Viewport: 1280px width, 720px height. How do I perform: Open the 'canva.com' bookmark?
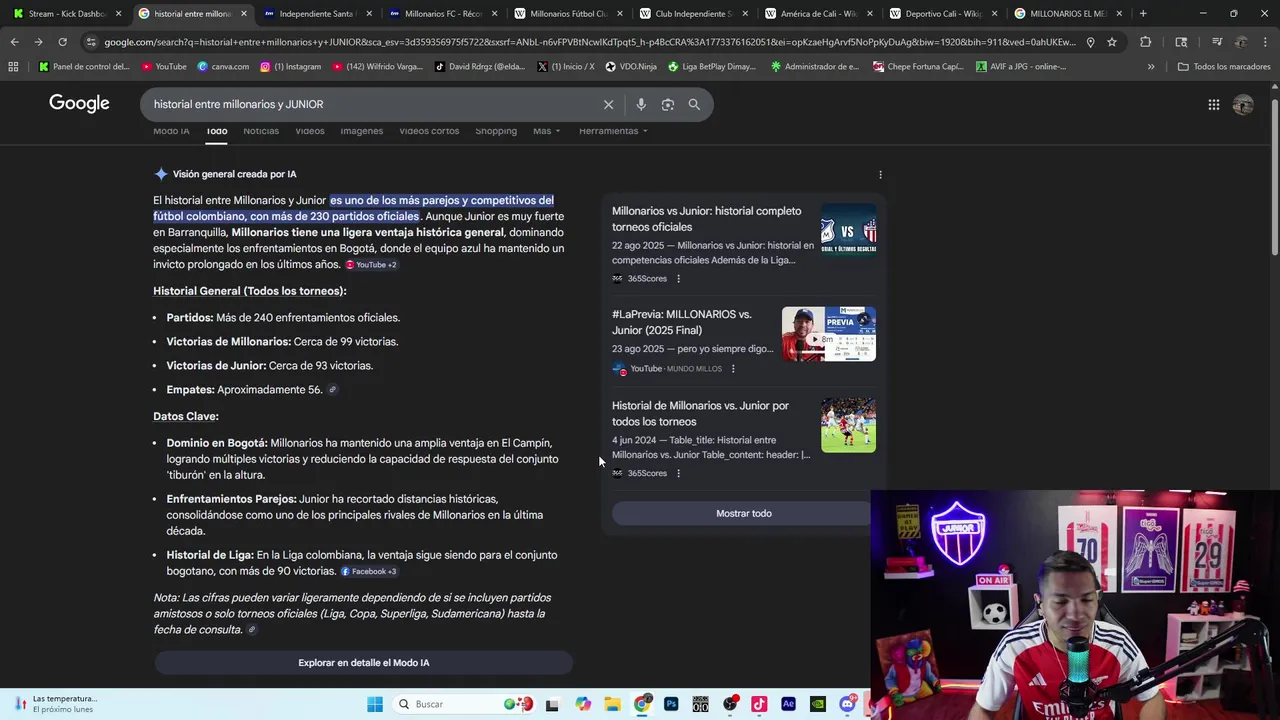(x=223, y=67)
